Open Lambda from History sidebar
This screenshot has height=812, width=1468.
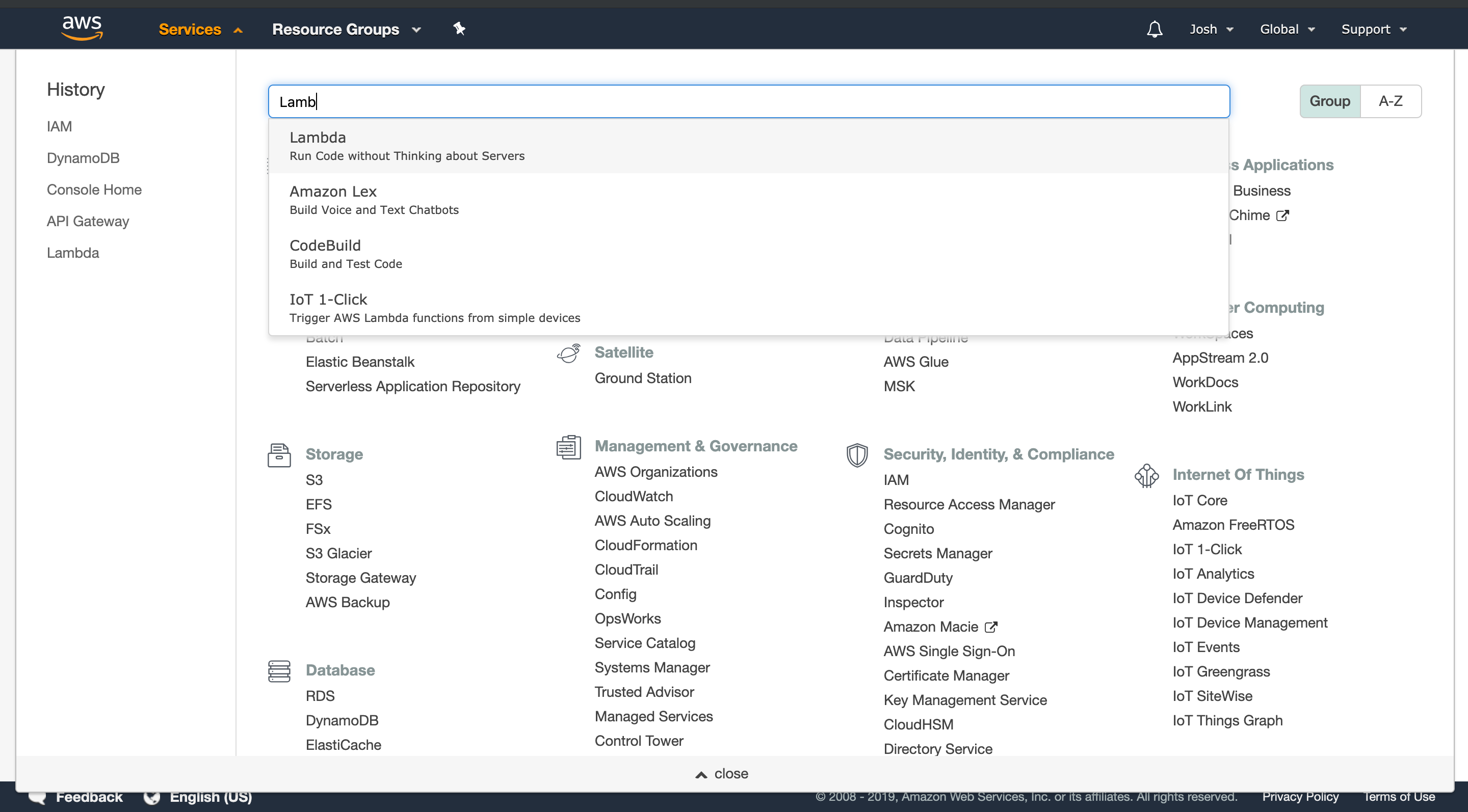pos(72,253)
